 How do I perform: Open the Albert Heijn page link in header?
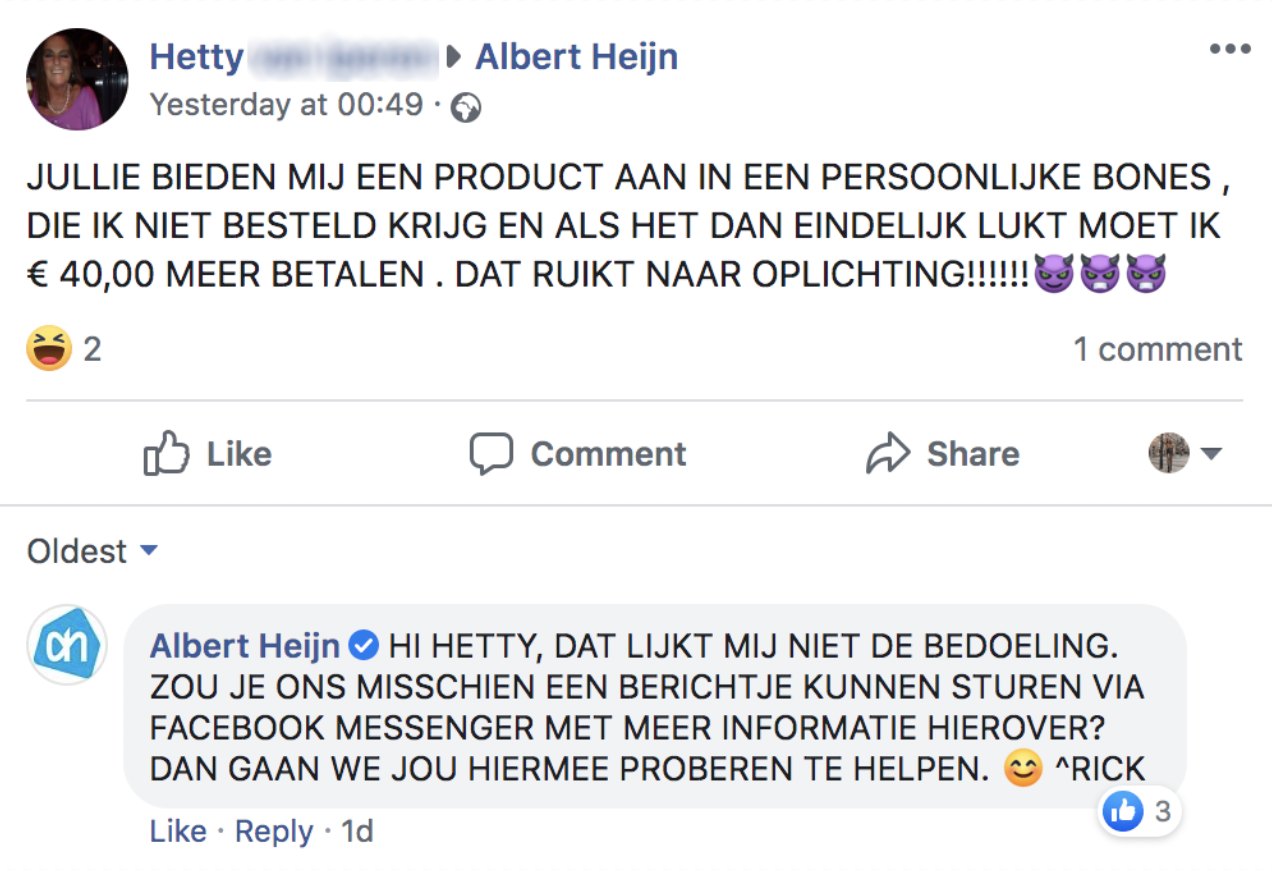click(576, 56)
